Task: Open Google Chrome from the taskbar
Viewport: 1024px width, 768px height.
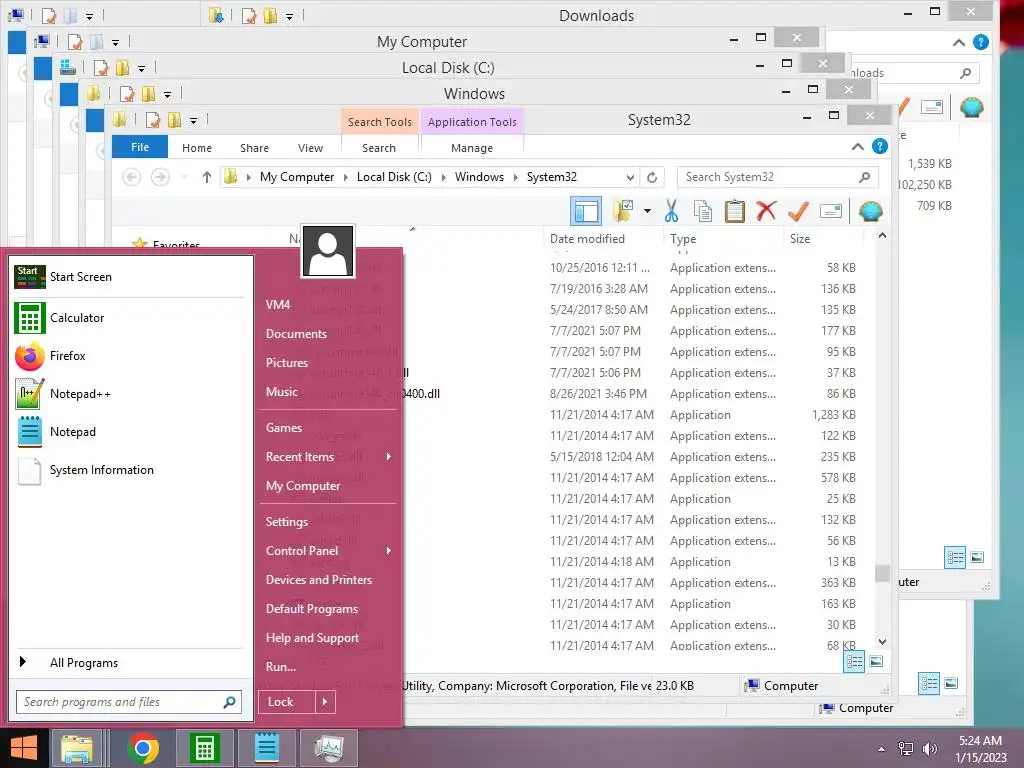Action: [x=143, y=748]
